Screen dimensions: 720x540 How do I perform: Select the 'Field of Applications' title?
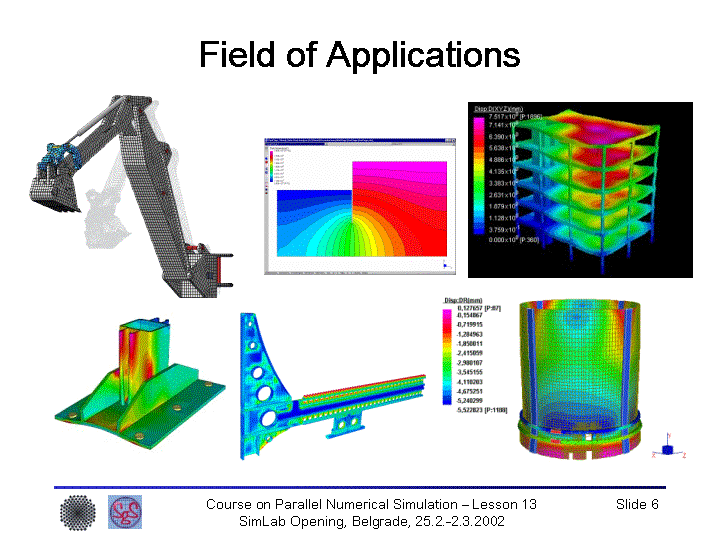[359, 54]
